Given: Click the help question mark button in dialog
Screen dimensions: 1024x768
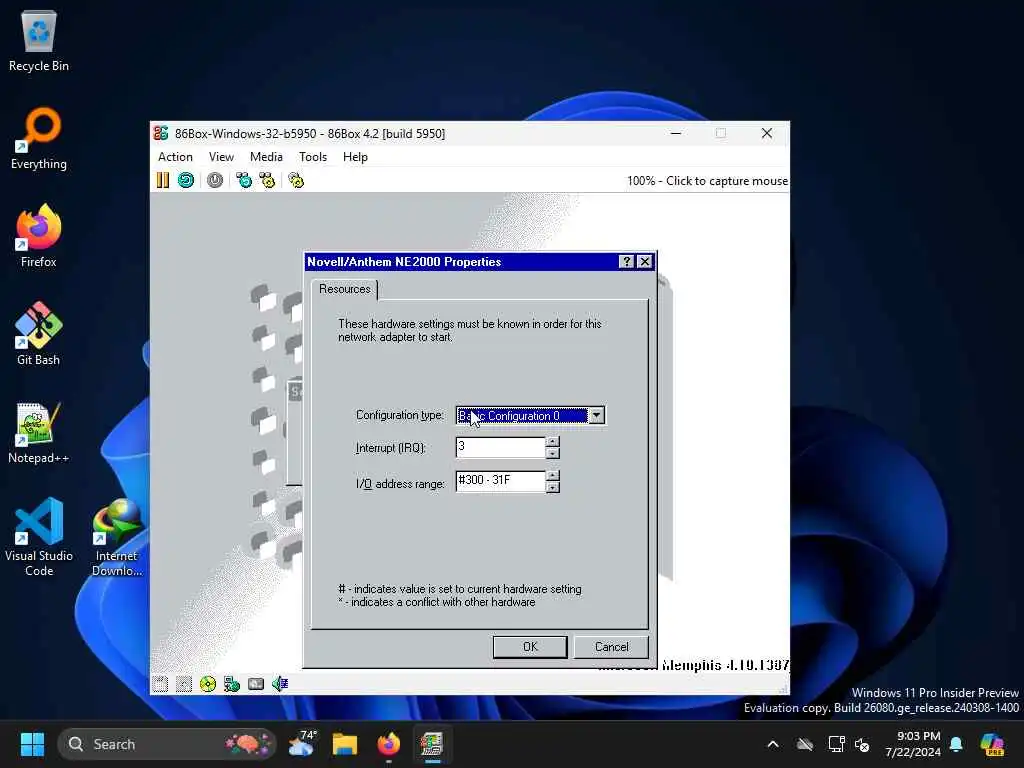Looking at the screenshot, I should (626, 262).
